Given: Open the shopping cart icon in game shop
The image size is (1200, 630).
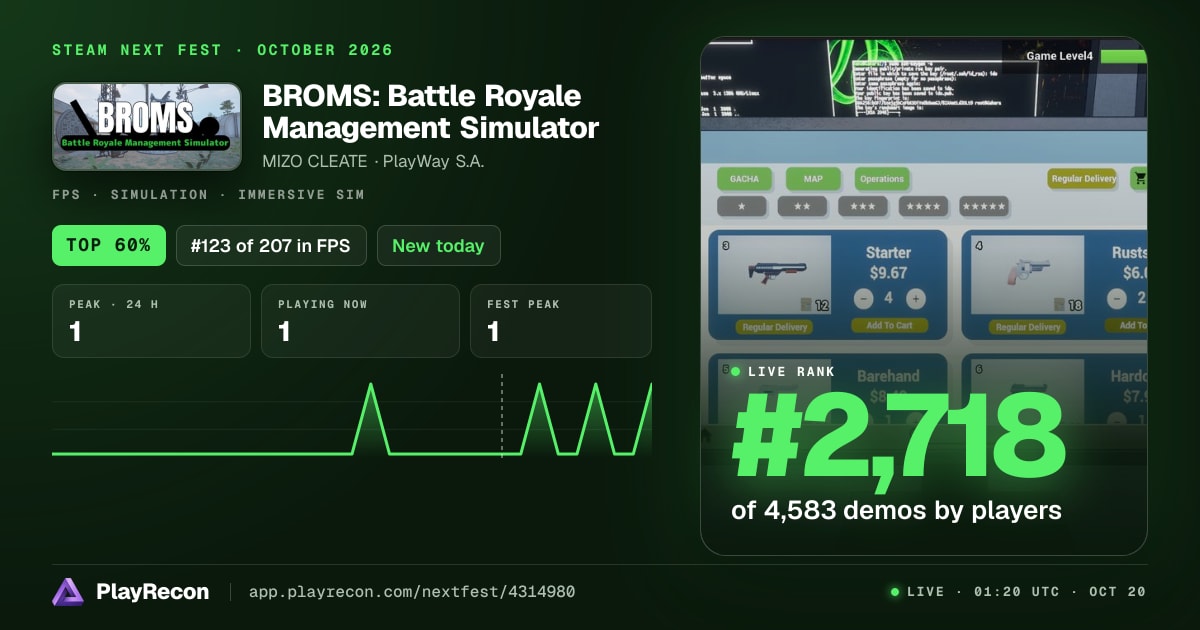Looking at the screenshot, I should tap(1138, 179).
